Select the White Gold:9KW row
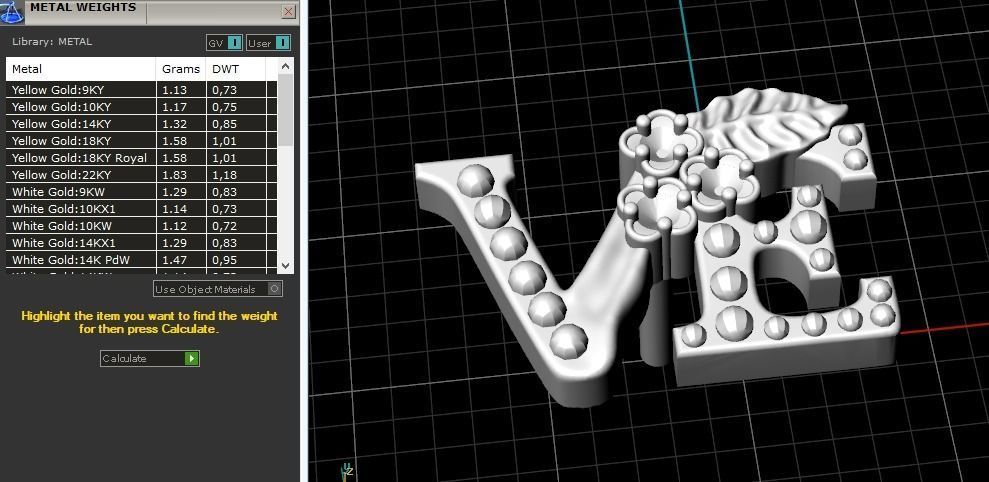This screenshot has height=482, width=989. (142, 192)
